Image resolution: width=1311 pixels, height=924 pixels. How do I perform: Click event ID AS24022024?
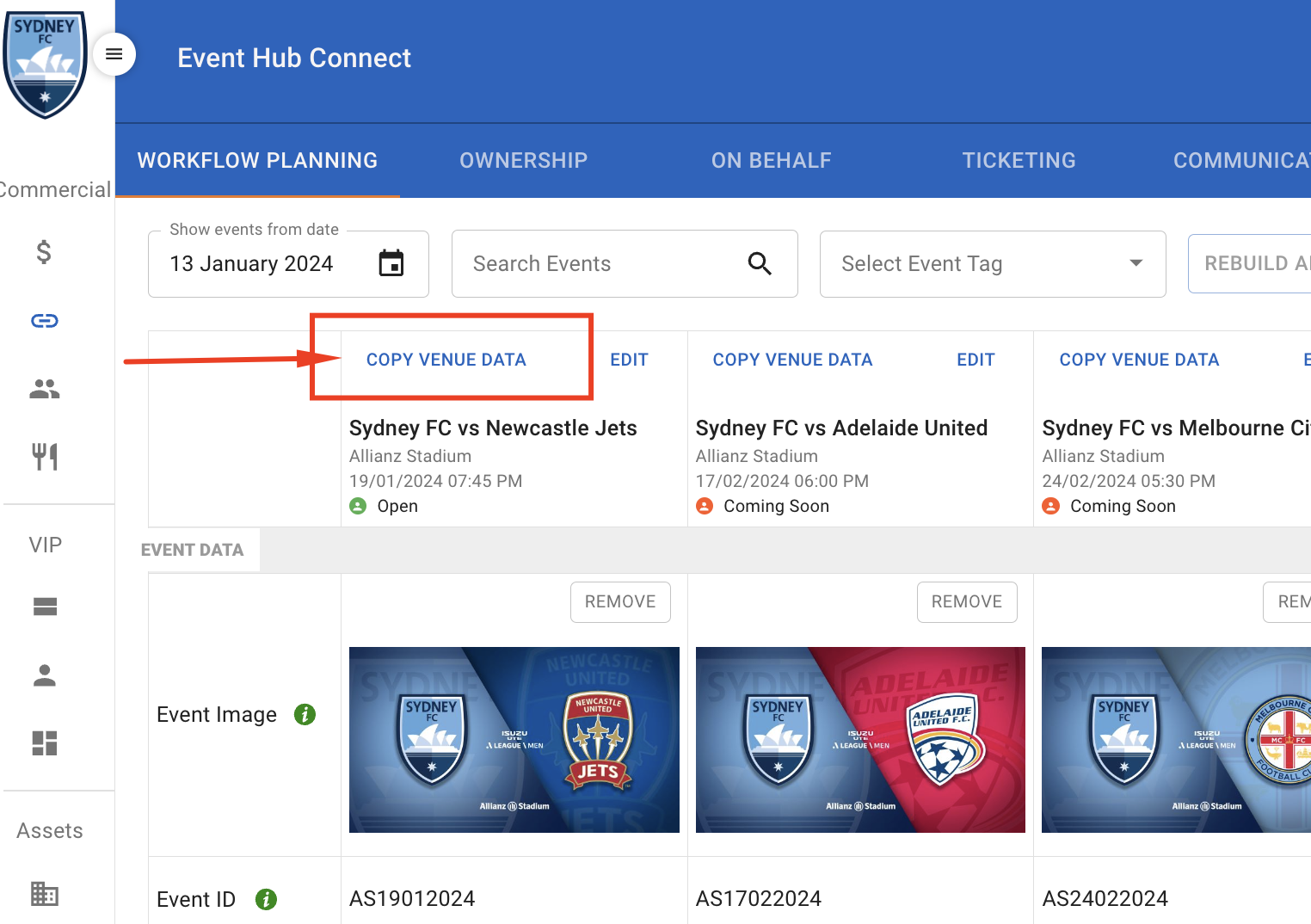point(1105,899)
